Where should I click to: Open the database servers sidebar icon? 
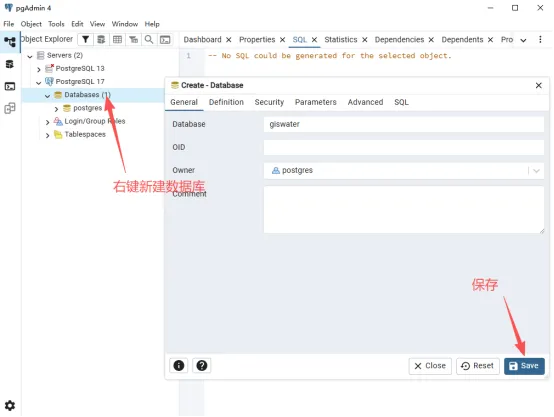click(10, 64)
